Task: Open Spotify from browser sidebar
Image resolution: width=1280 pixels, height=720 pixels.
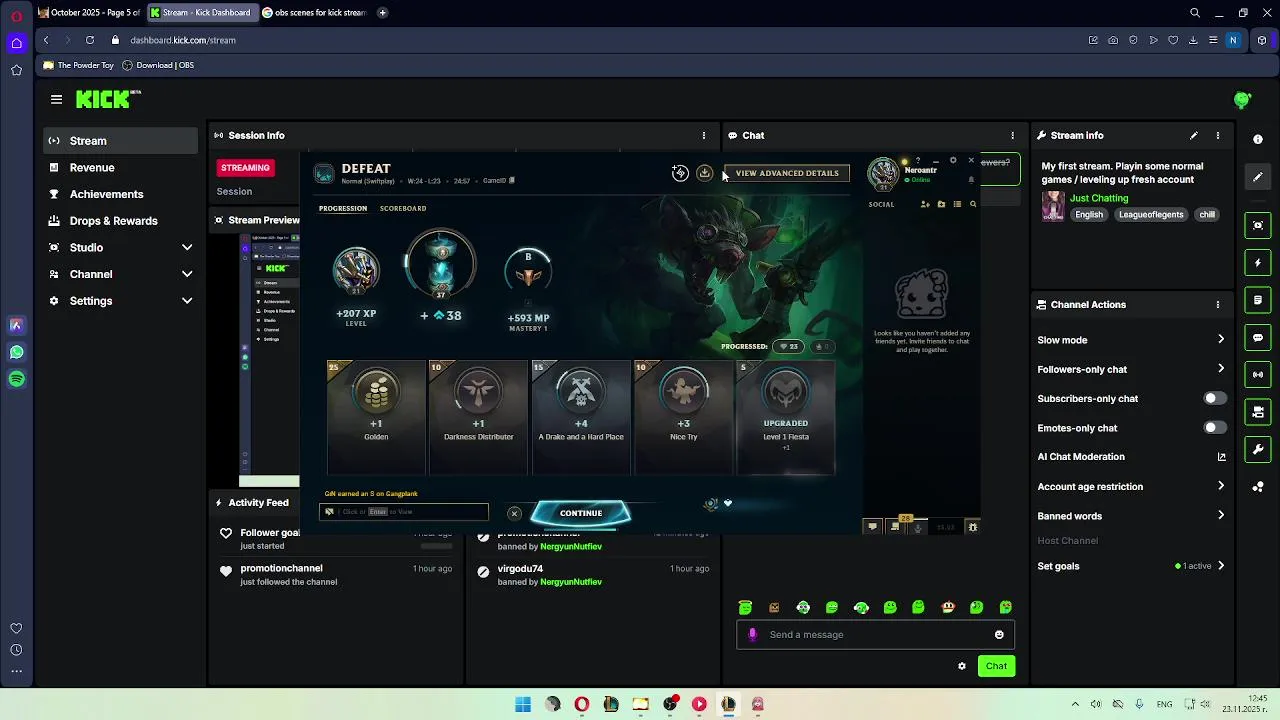Action: point(16,379)
